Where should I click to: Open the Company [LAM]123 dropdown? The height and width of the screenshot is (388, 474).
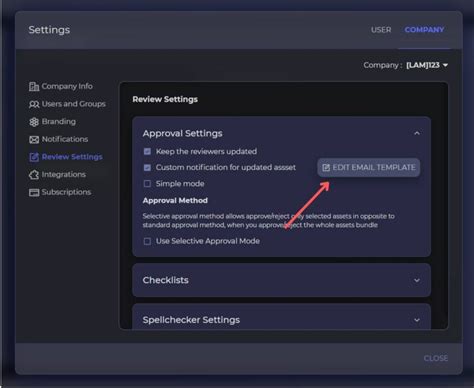point(427,65)
